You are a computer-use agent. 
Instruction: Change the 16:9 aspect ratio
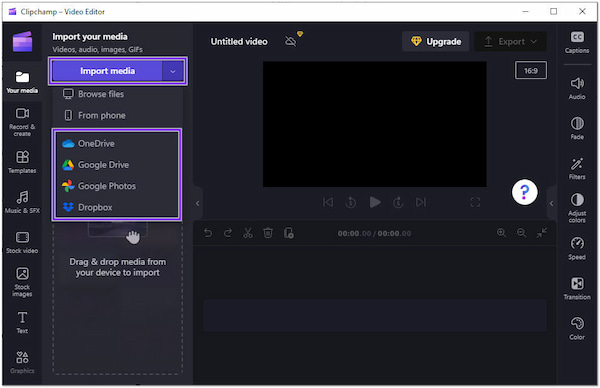tap(531, 70)
